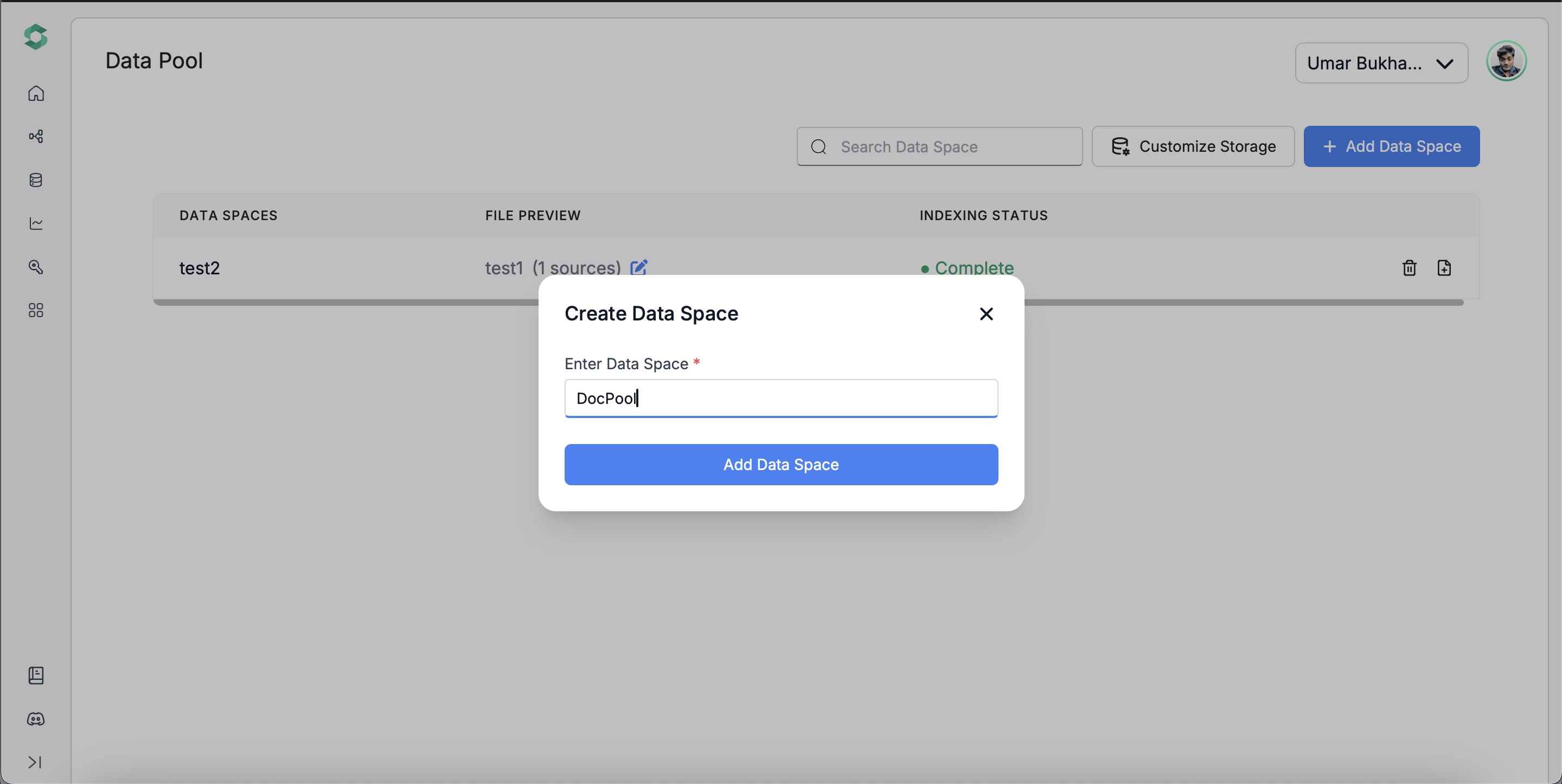Focus the Enter Data Space input
This screenshot has width=1562, height=784.
tap(780, 399)
